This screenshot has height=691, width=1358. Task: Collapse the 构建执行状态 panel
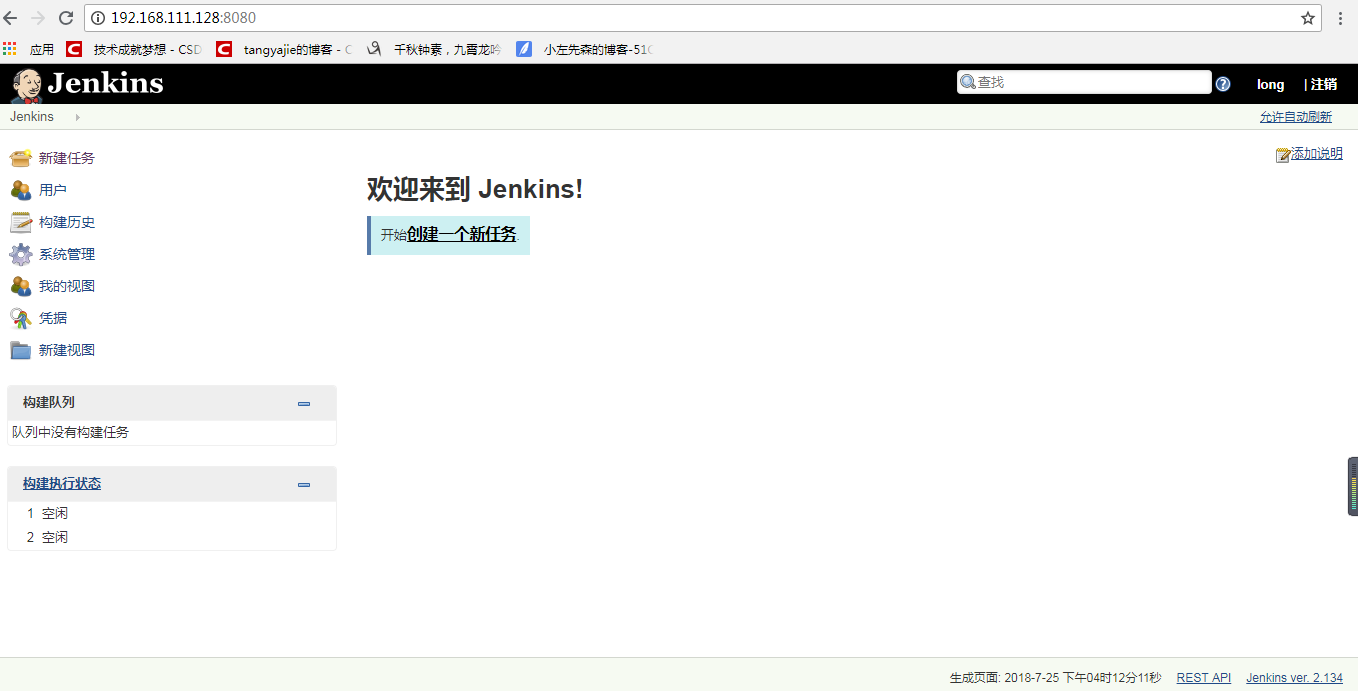click(x=304, y=485)
